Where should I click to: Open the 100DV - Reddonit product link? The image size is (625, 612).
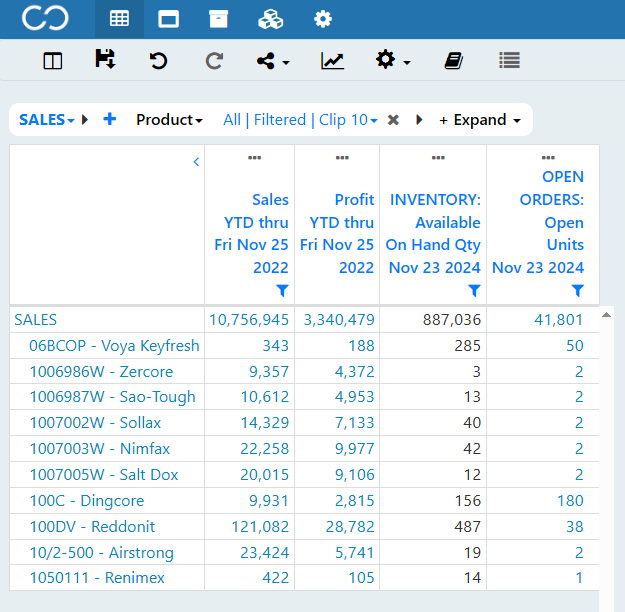click(x=92, y=527)
